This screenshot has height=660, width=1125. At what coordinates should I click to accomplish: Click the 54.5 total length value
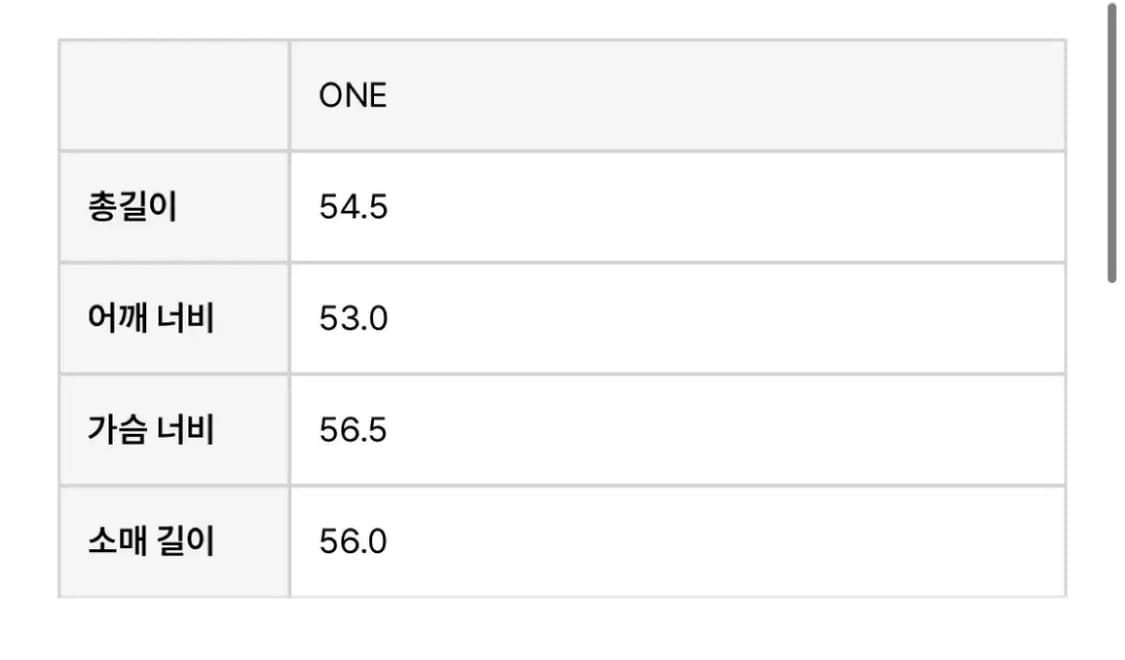click(x=353, y=207)
